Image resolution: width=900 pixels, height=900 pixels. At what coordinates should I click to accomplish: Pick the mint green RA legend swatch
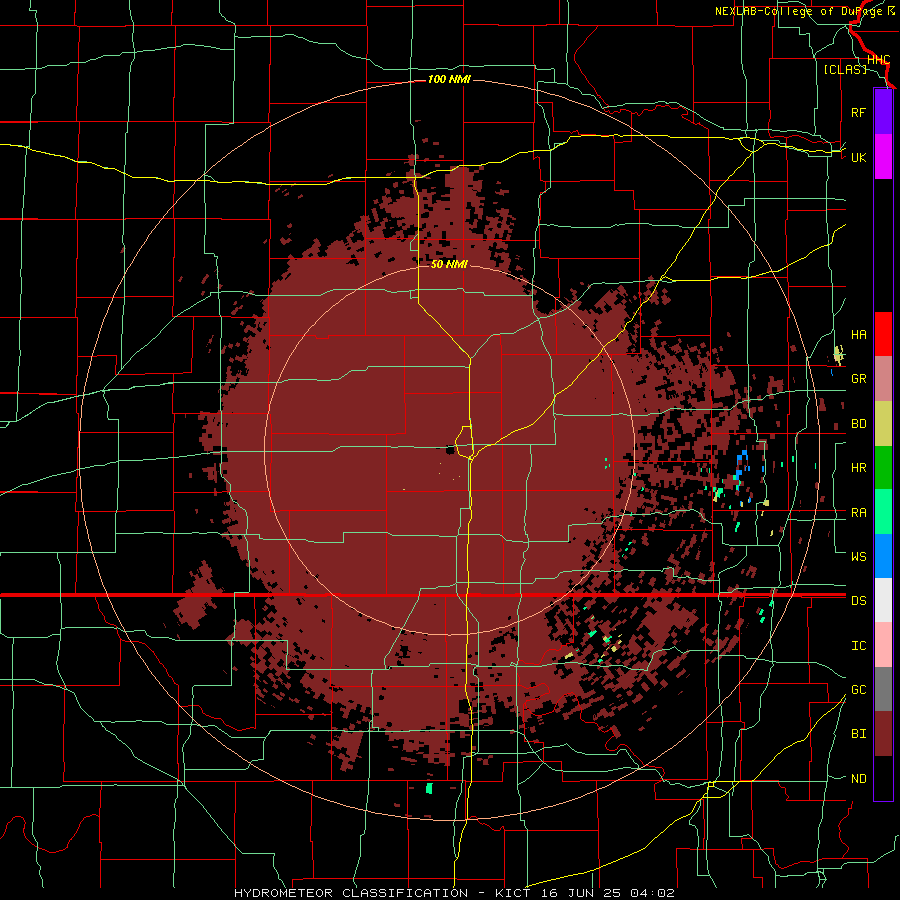pyautogui.click(x=883, y=512)
